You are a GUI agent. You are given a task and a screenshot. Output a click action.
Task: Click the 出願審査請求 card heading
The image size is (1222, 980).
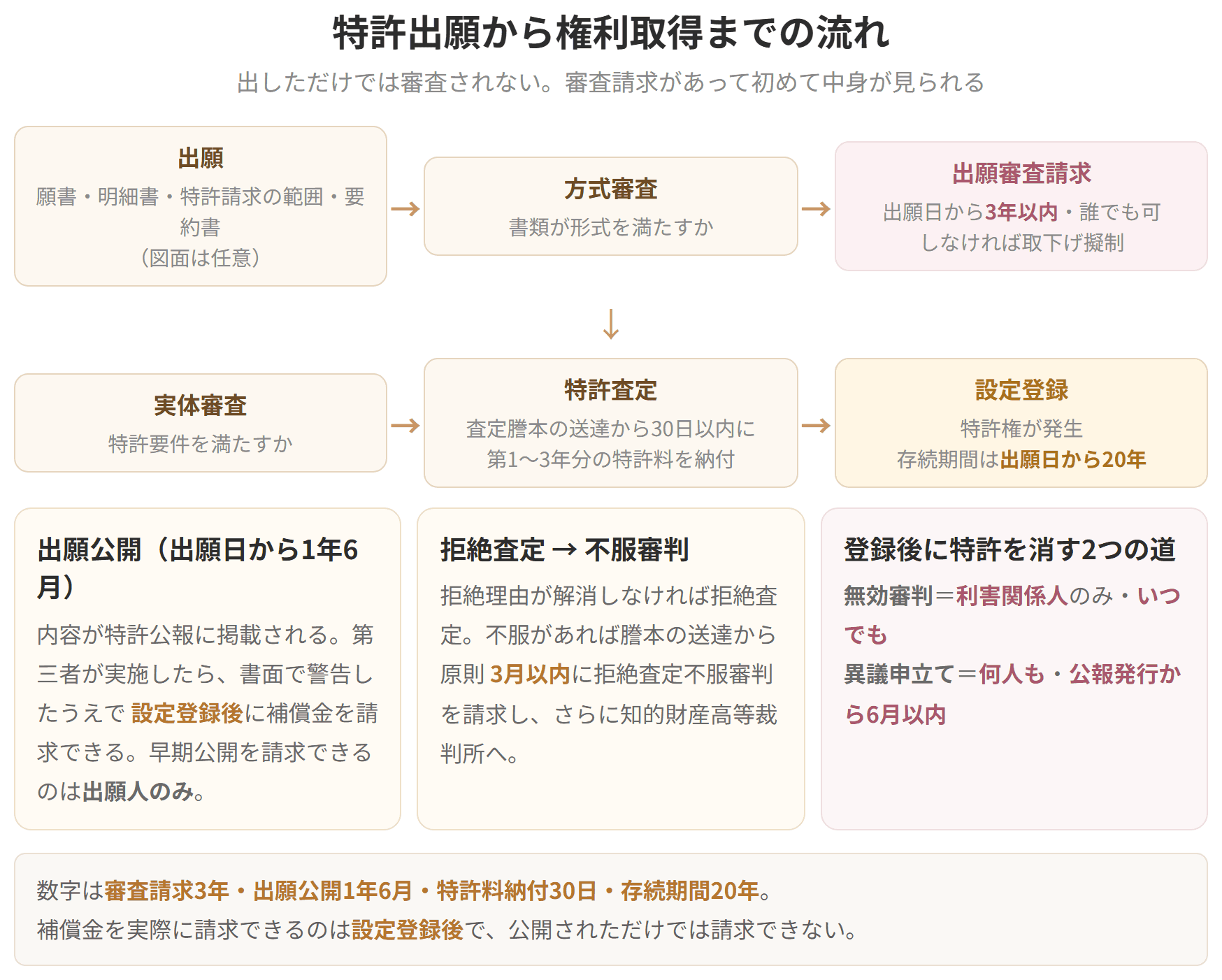[1021, 173]
